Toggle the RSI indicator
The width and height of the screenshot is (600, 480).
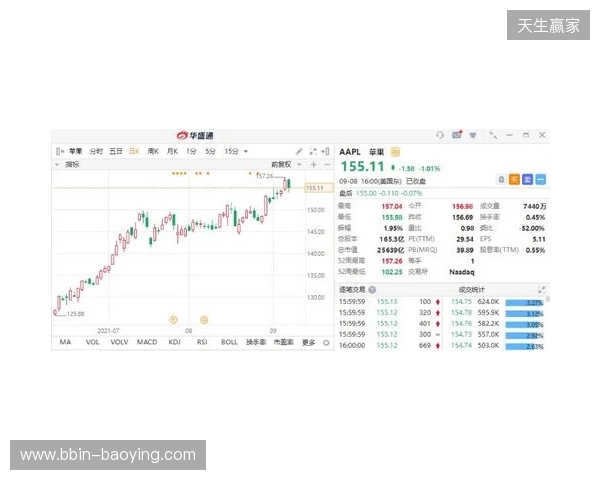pos(202,342)
